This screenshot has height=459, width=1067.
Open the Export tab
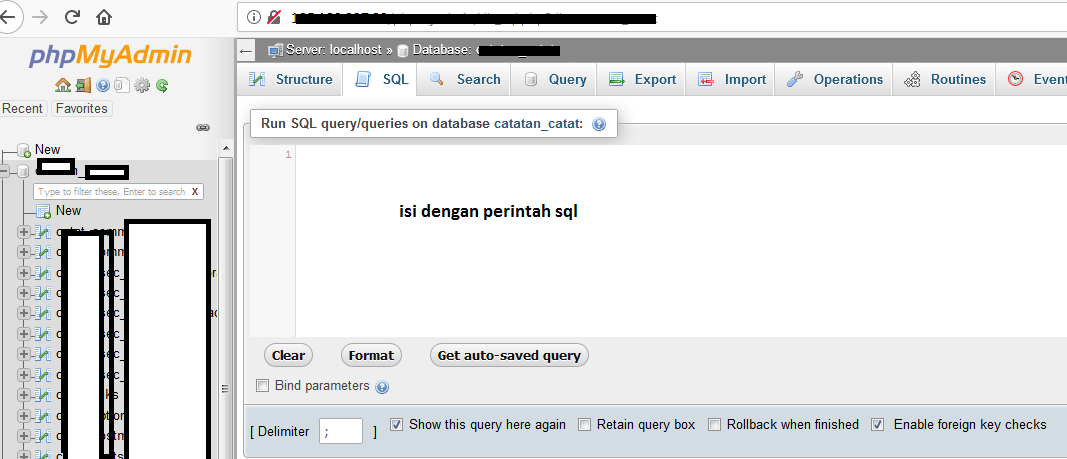coord(643,80)
